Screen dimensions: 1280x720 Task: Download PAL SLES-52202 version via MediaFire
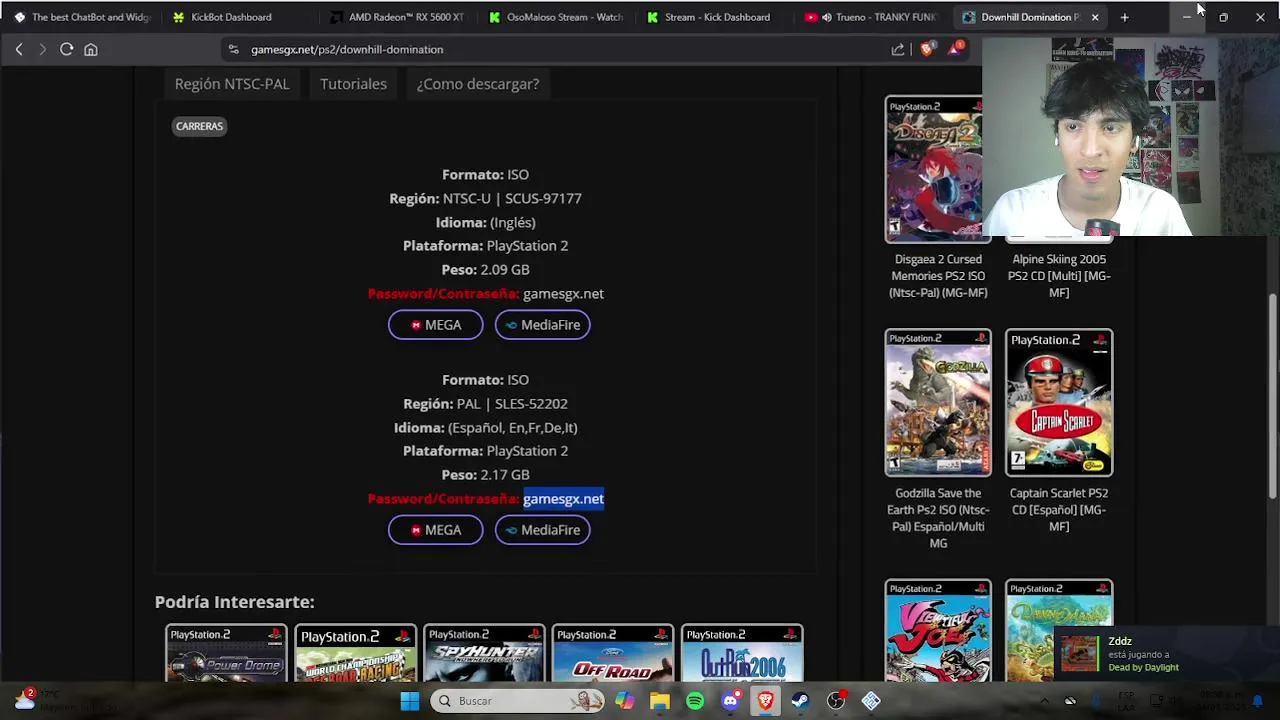point(542,530)
